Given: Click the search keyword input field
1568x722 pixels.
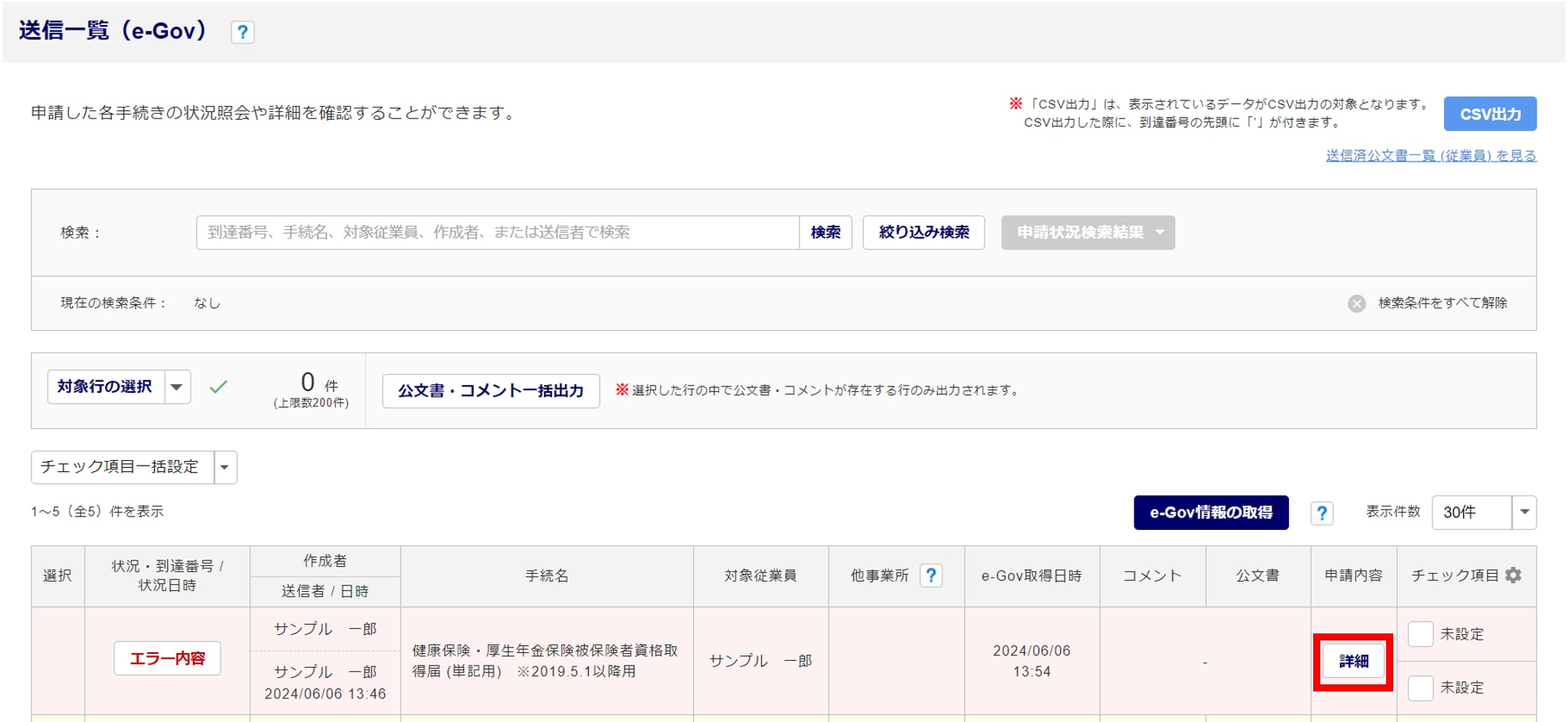Looking at the screenshot, I should pyautogui.click(x=497, y=233).
